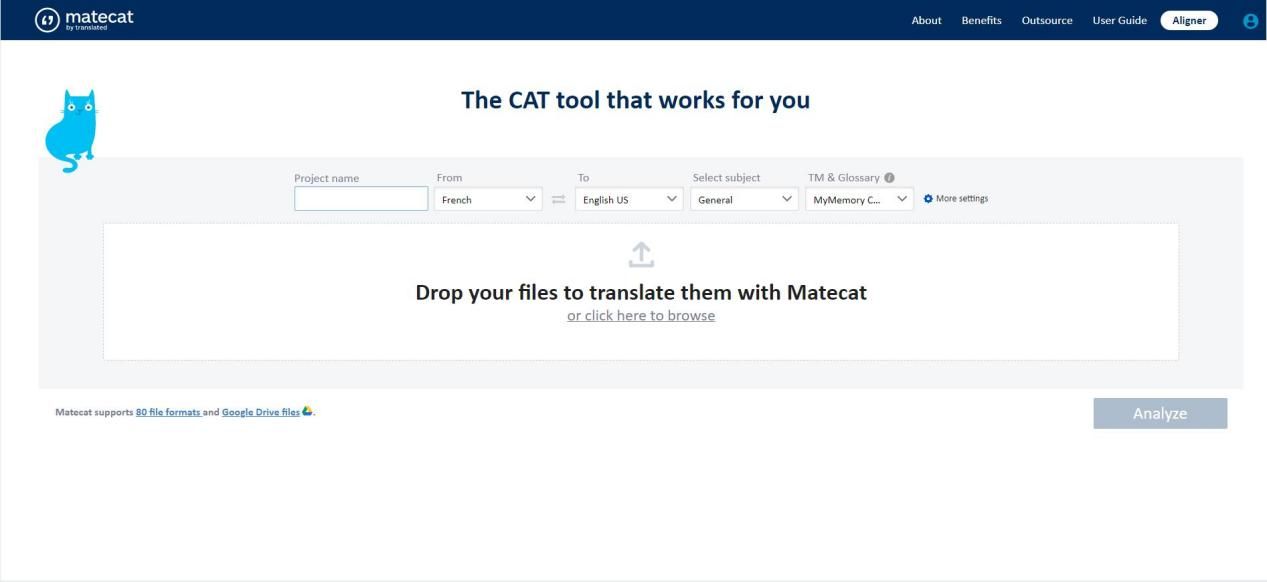Screen dimensions: 1267x582
Task: Go to the Benefits page
Action: [981, 21]
